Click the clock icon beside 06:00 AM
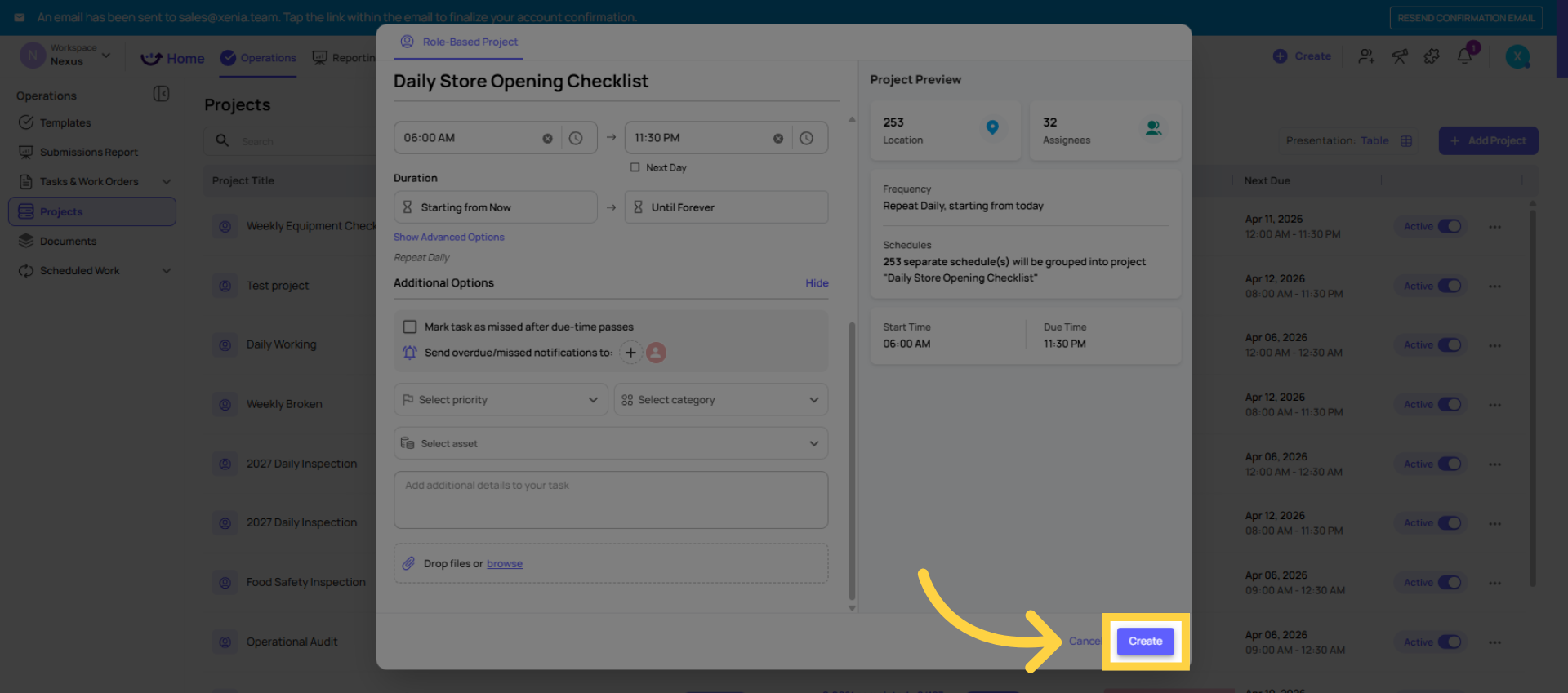 pyautogui.click(x=576, y=138)
